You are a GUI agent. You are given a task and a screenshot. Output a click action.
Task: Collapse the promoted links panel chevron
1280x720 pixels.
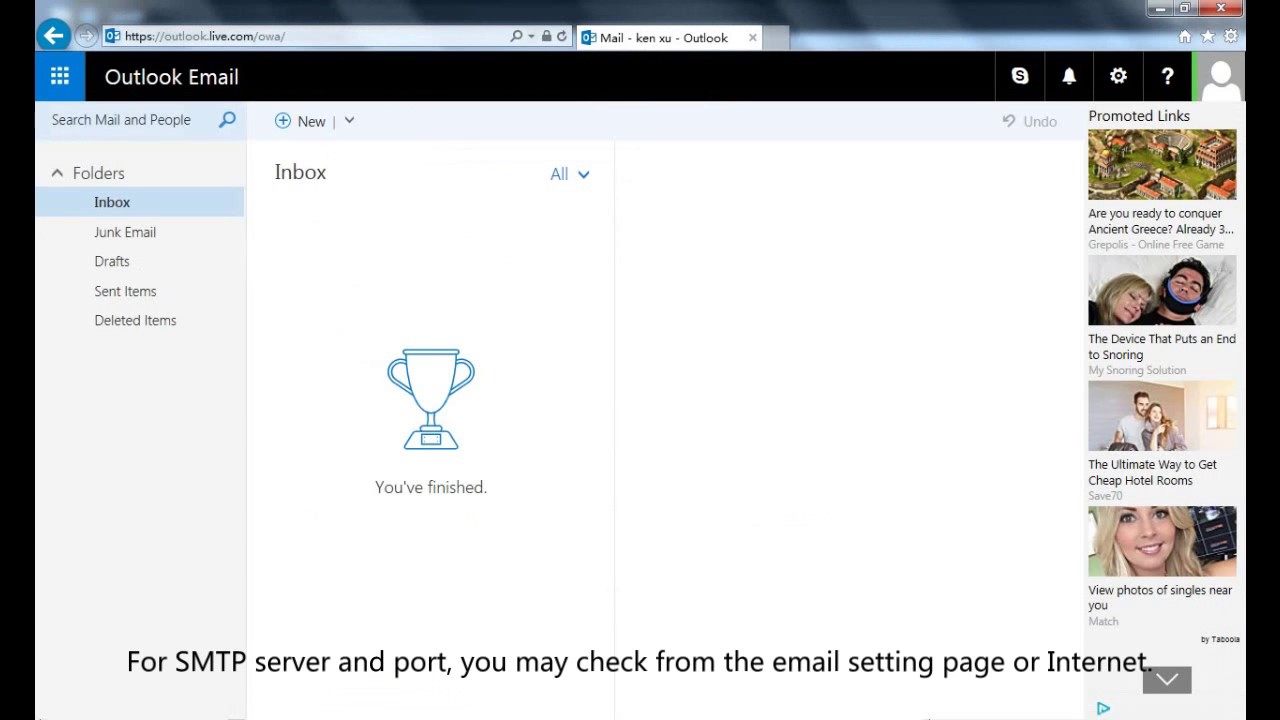click(1167, 680)
